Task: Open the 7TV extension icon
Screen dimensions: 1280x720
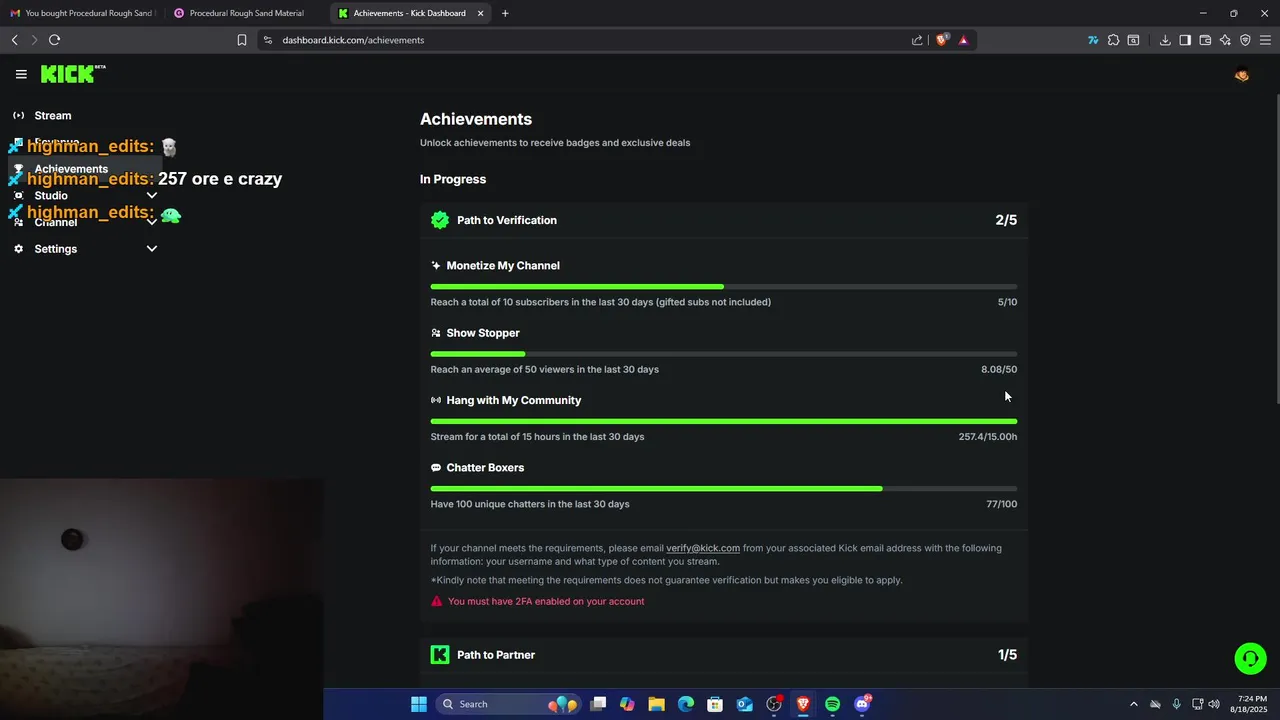Action: 1093,40
